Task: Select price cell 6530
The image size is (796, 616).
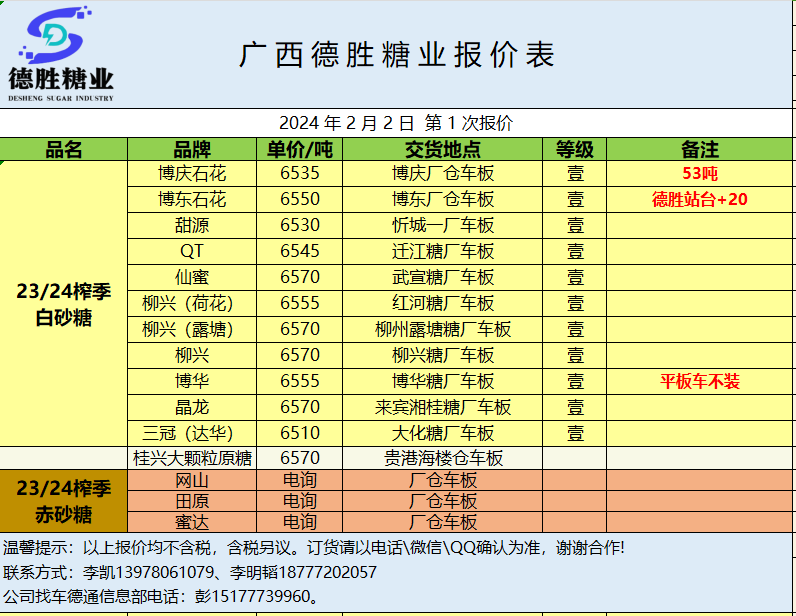Action: [300, 225]
